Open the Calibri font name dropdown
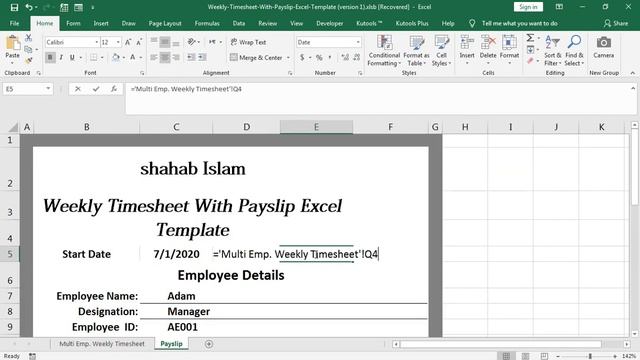The width and height of the screenshot is (640, 360). (97, 42)
